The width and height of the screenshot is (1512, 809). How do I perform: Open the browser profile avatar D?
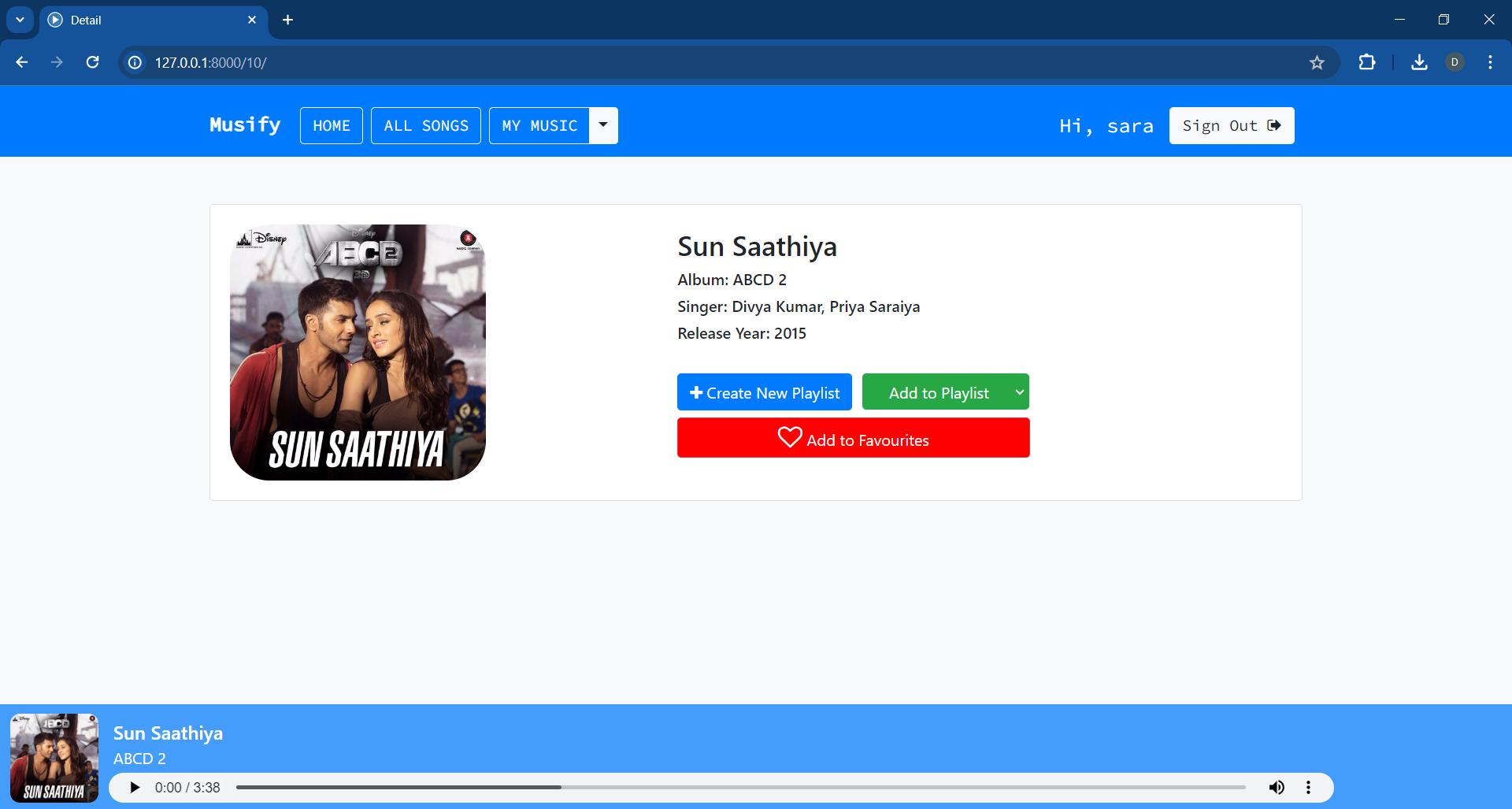[x=1455, y=62]
